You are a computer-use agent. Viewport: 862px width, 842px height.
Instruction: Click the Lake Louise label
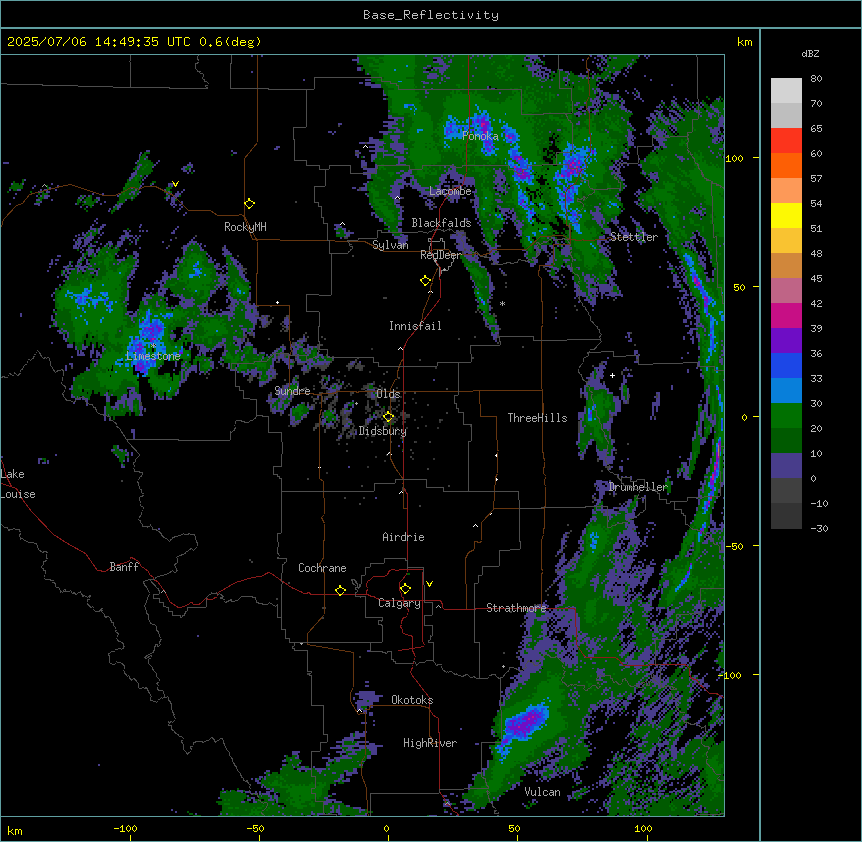tap(16, 484)
